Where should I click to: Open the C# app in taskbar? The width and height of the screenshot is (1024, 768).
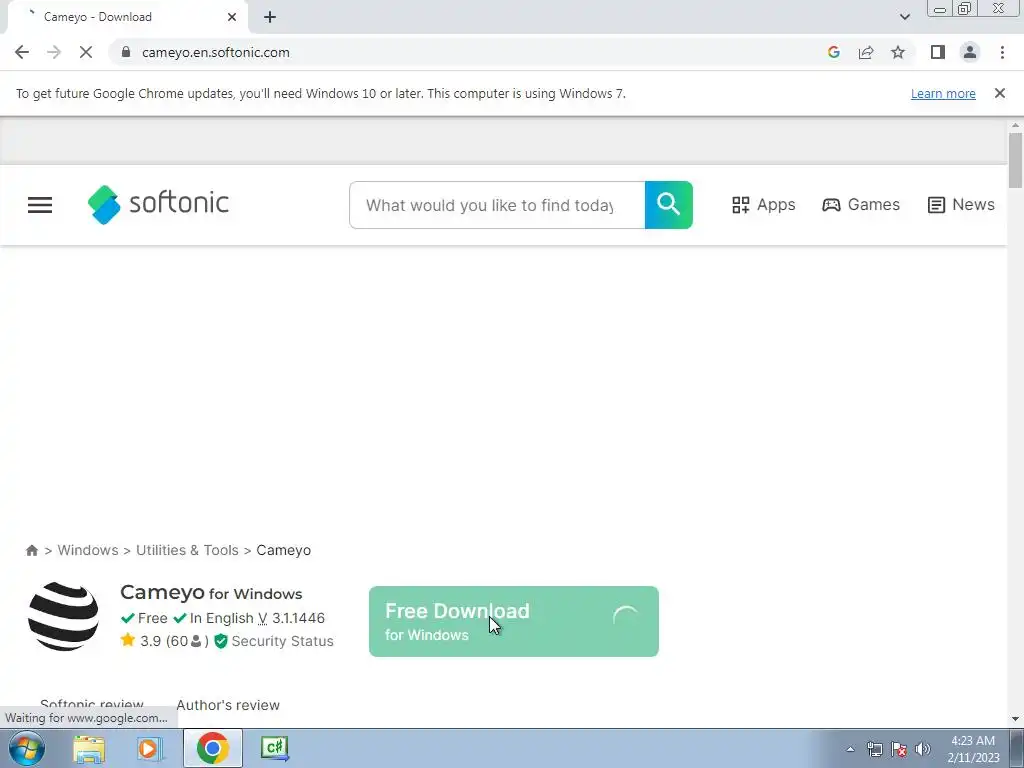click(x=274, y=748)
